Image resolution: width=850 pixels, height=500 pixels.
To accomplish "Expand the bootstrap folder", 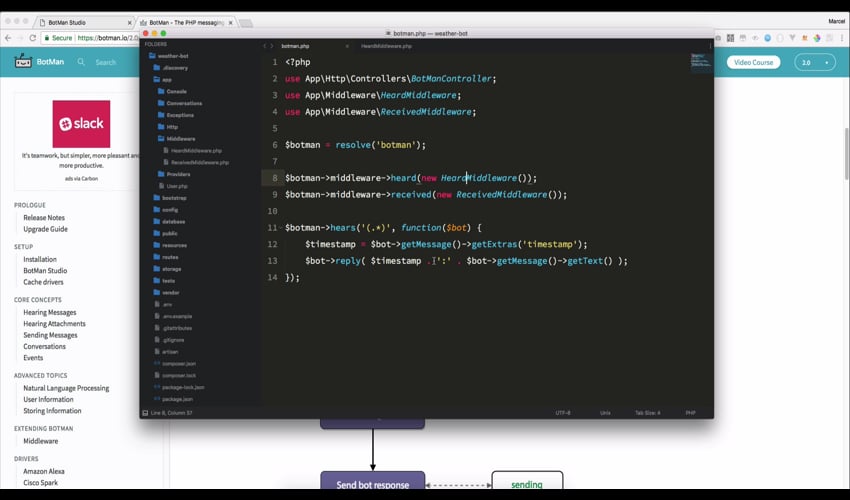I will (170, 198).
